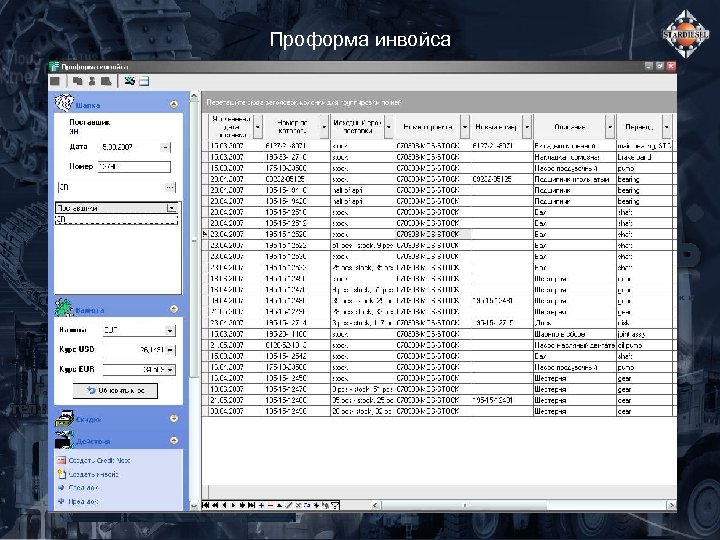
Task: Click the Действия panel icon
Action: (64, 440)
